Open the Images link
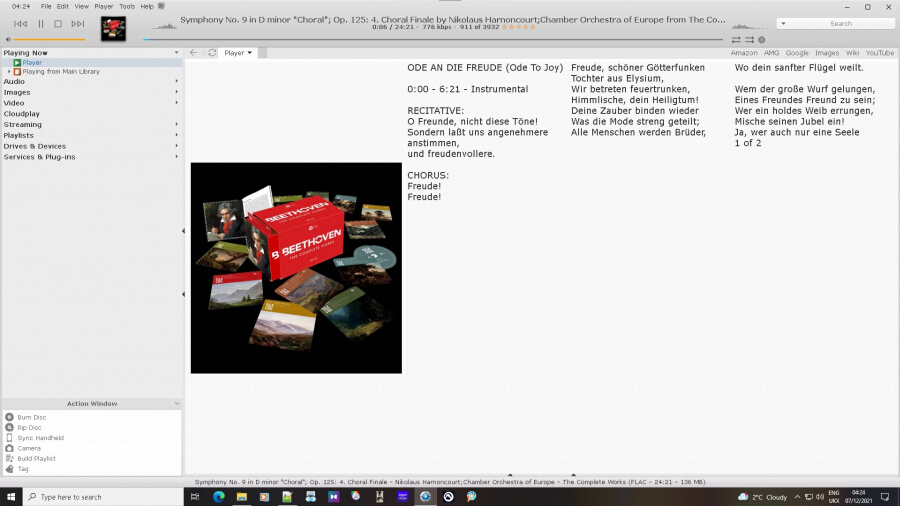This screenshot has height=506, width=900. (827, 53)
